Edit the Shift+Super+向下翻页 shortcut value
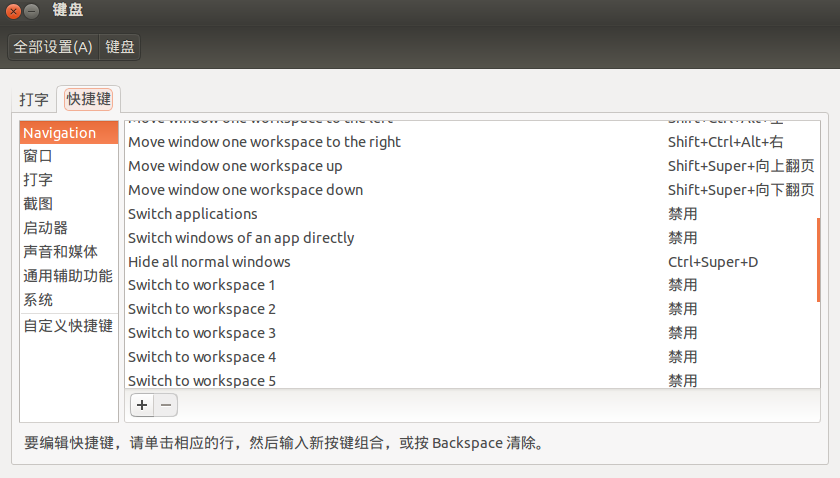This screenshot has width=840, height=478. (741, 190)
